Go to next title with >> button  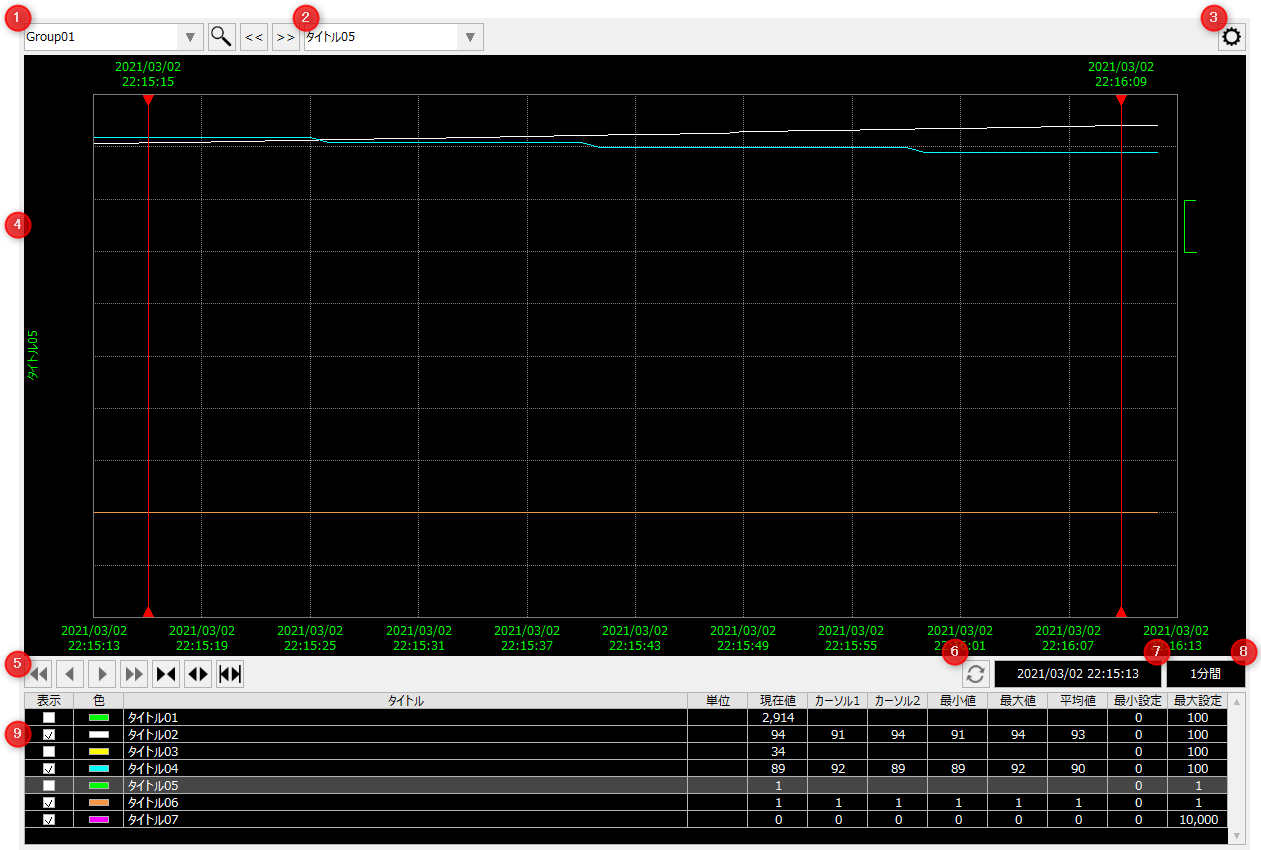click(285, 38)
